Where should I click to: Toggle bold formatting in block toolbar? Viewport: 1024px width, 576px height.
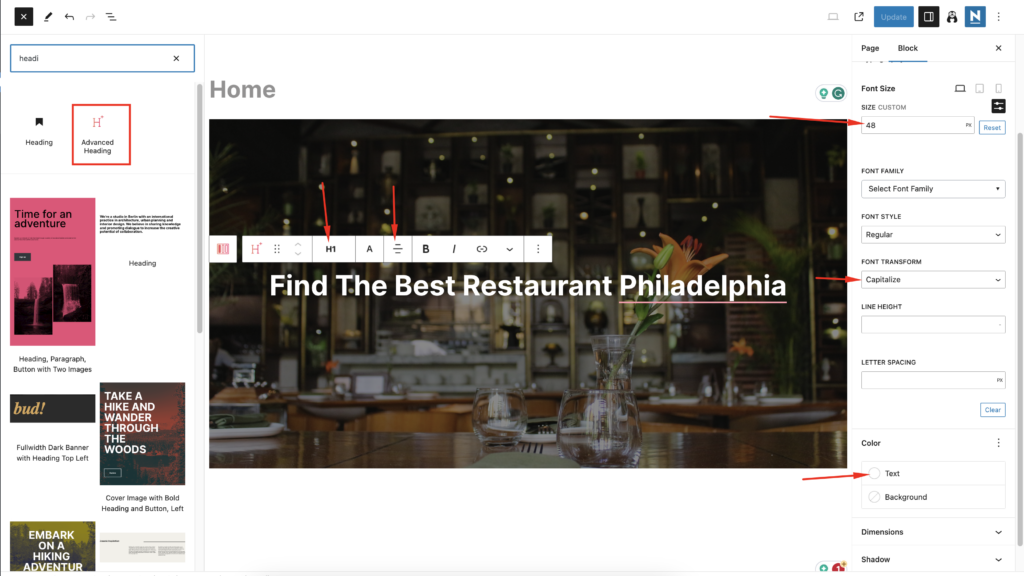(x=426, y=249)
